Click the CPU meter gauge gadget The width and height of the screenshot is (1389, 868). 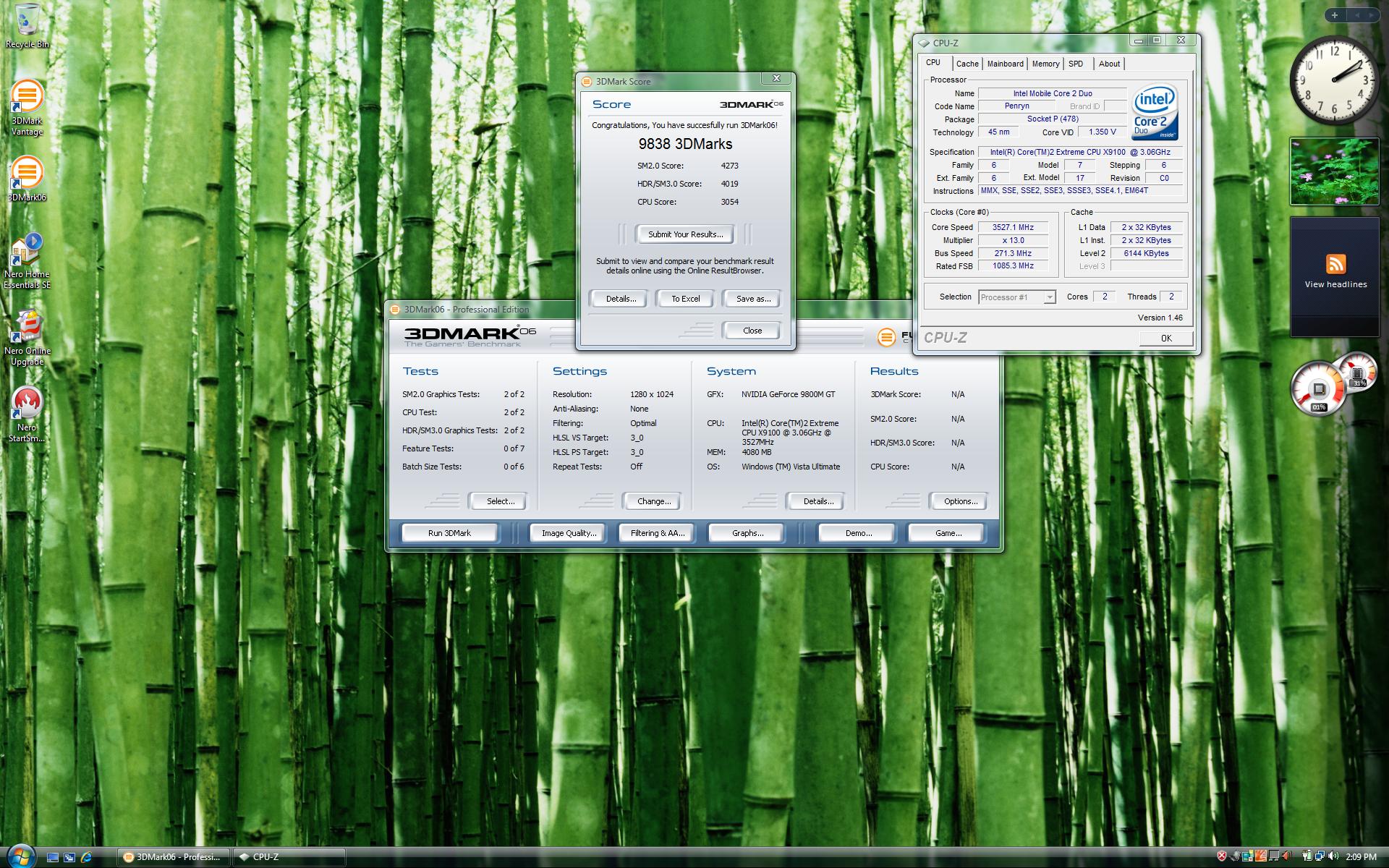point(1317,389)
